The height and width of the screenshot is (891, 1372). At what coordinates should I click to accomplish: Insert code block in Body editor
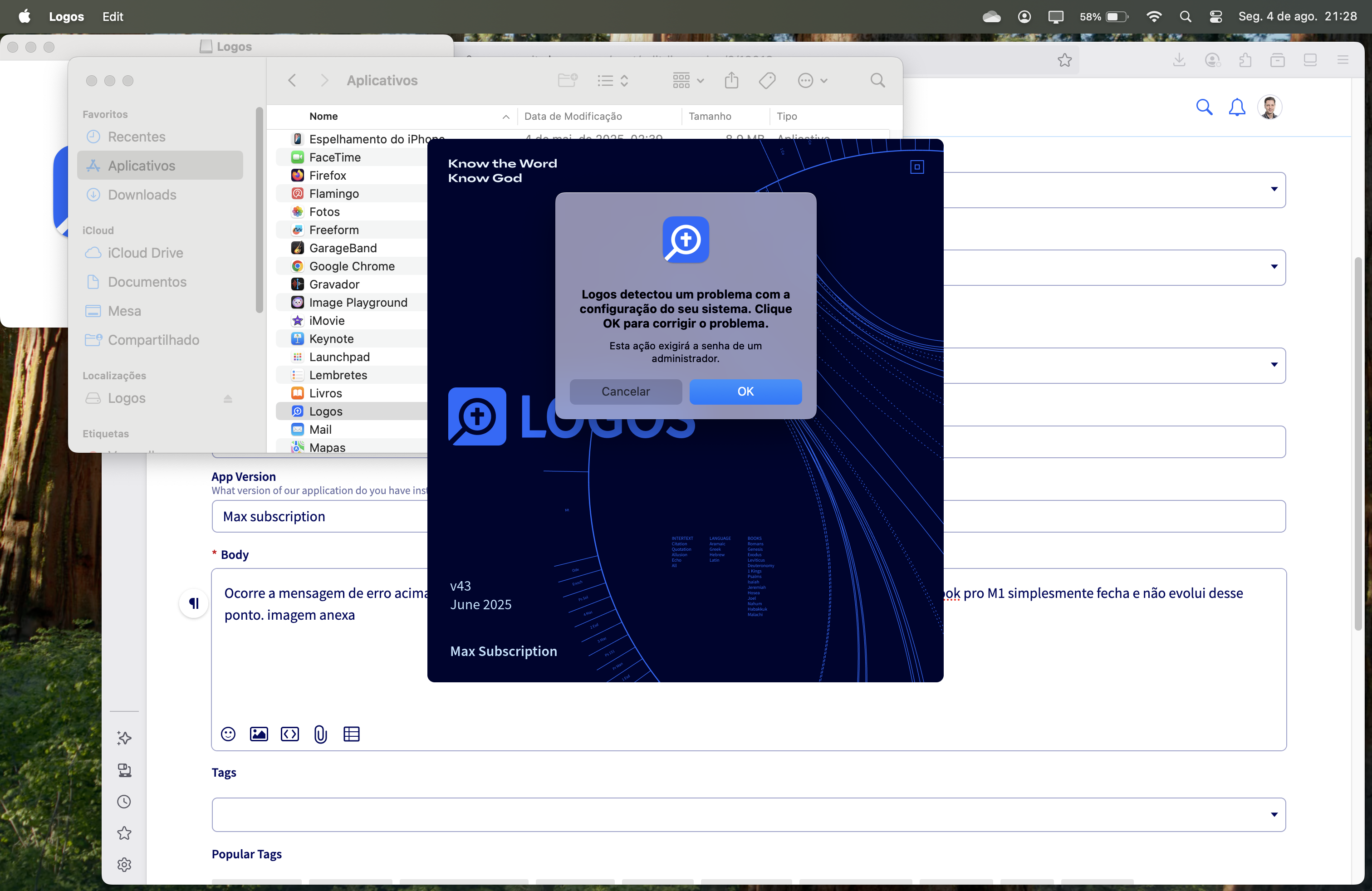click(x=289, y=734)
